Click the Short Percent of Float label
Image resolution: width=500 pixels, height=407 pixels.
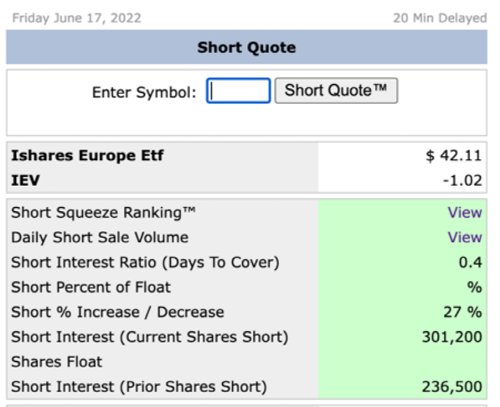[x=91, y=287]
